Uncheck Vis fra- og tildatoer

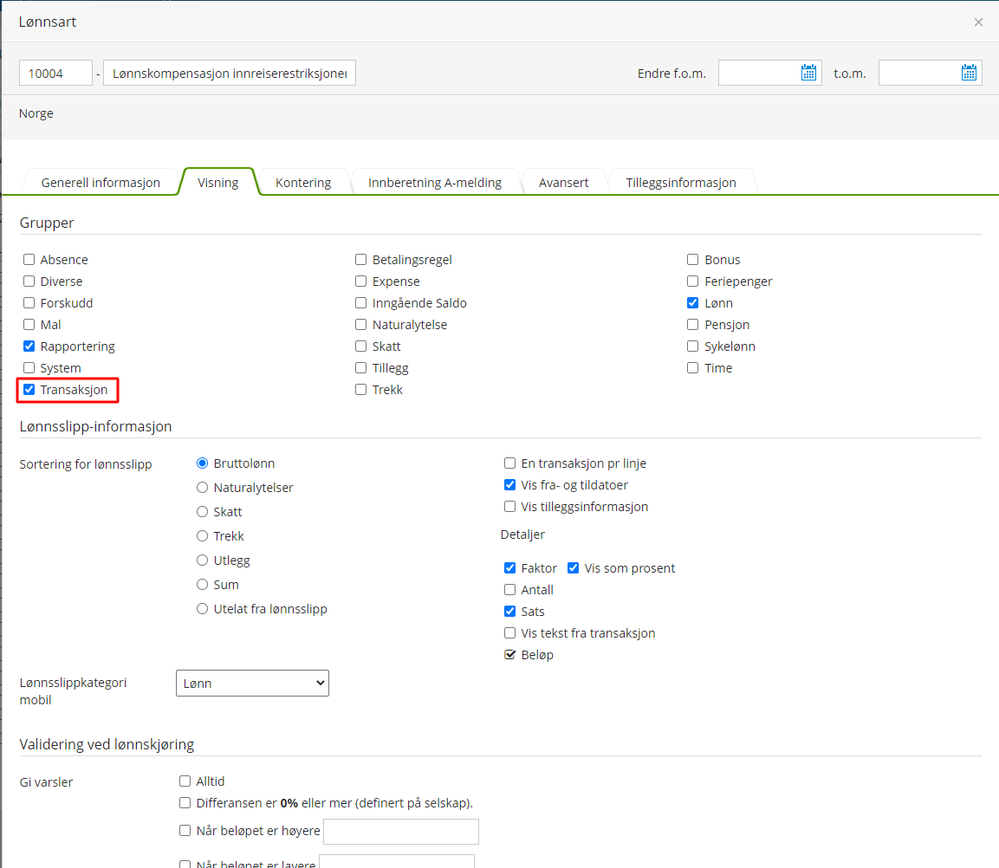coord(510,485)
